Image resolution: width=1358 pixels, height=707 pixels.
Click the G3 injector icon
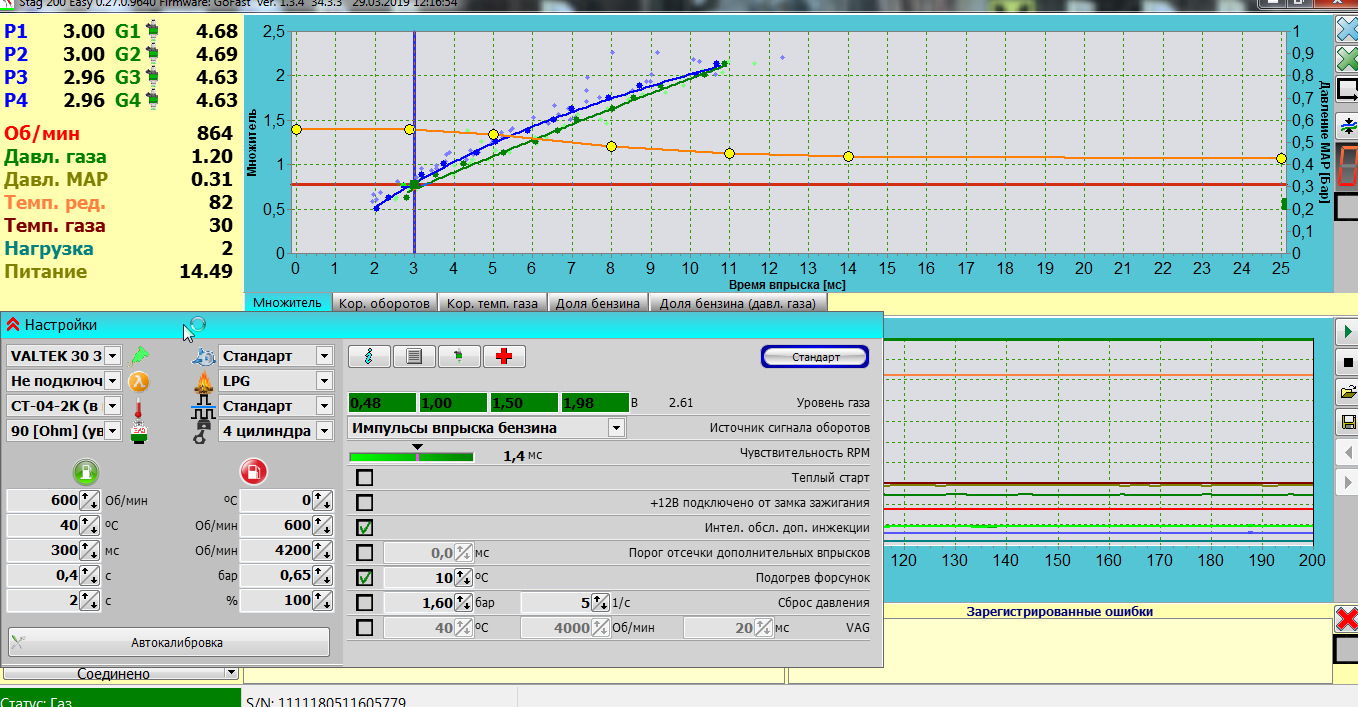(x=152, y=77)
